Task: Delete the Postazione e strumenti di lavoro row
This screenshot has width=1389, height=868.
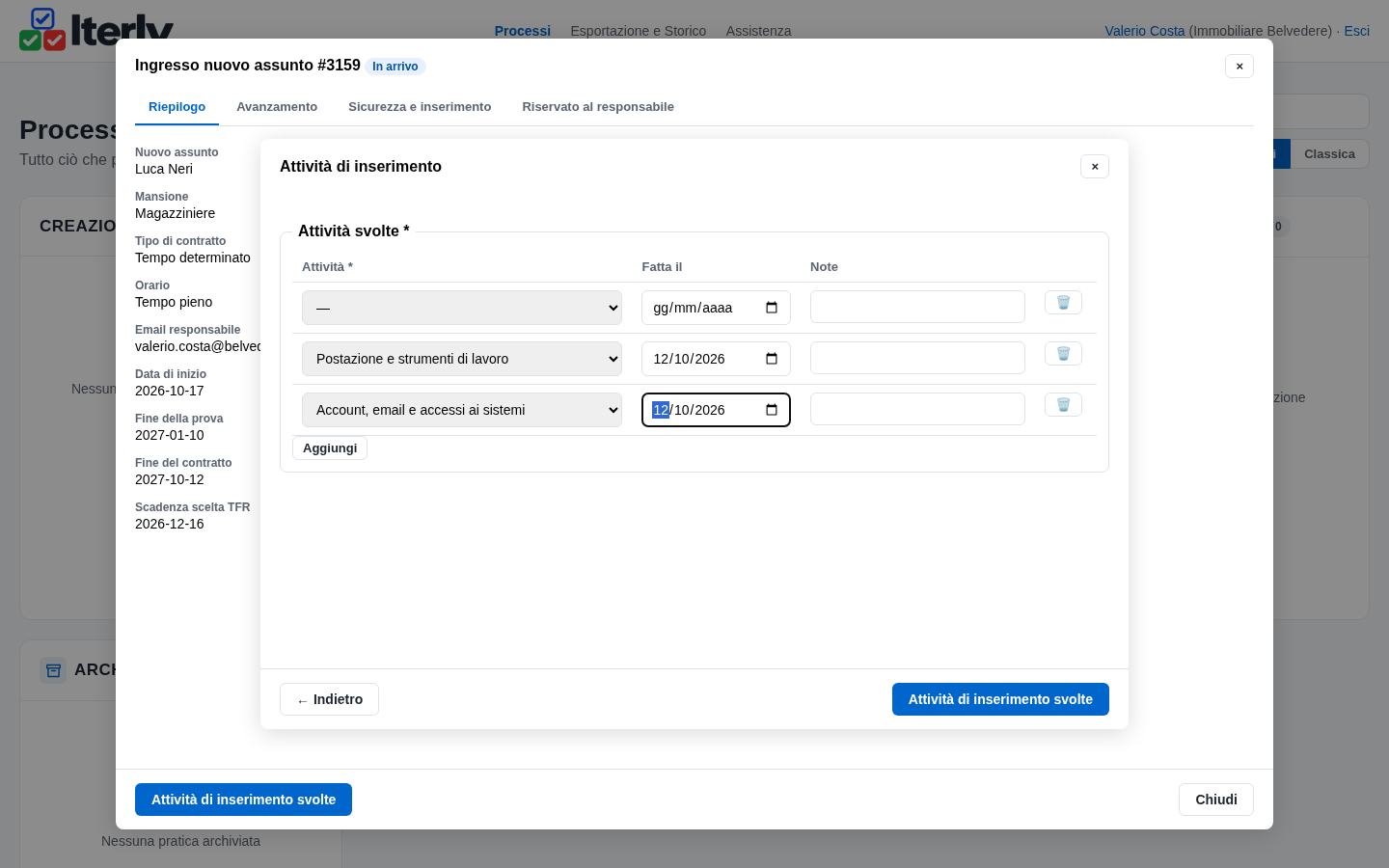Action: tap(1063, 354)
